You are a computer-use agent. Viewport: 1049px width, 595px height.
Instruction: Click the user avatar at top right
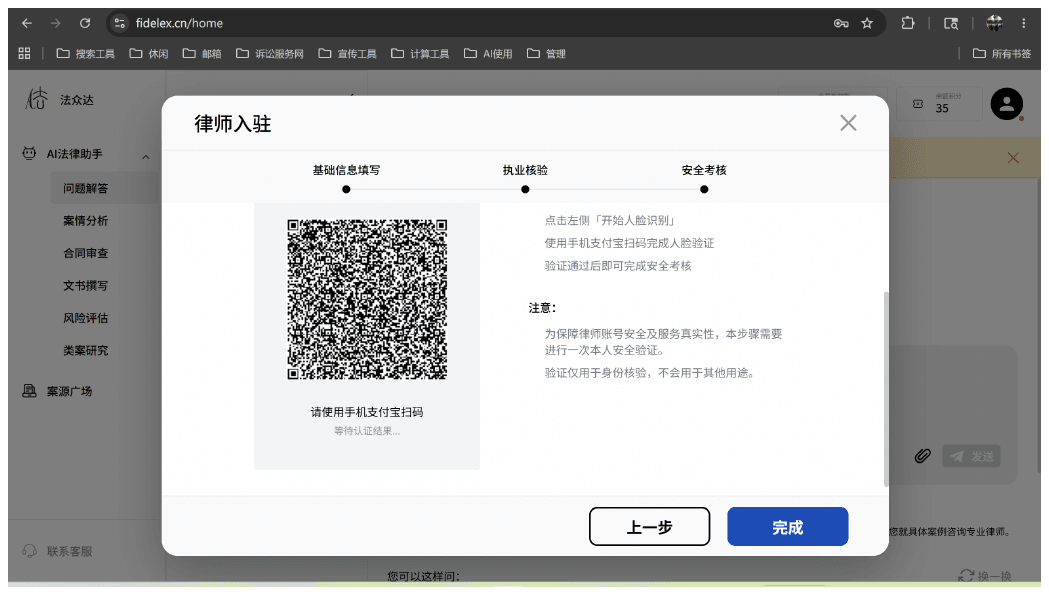[x=1007, y=104]
